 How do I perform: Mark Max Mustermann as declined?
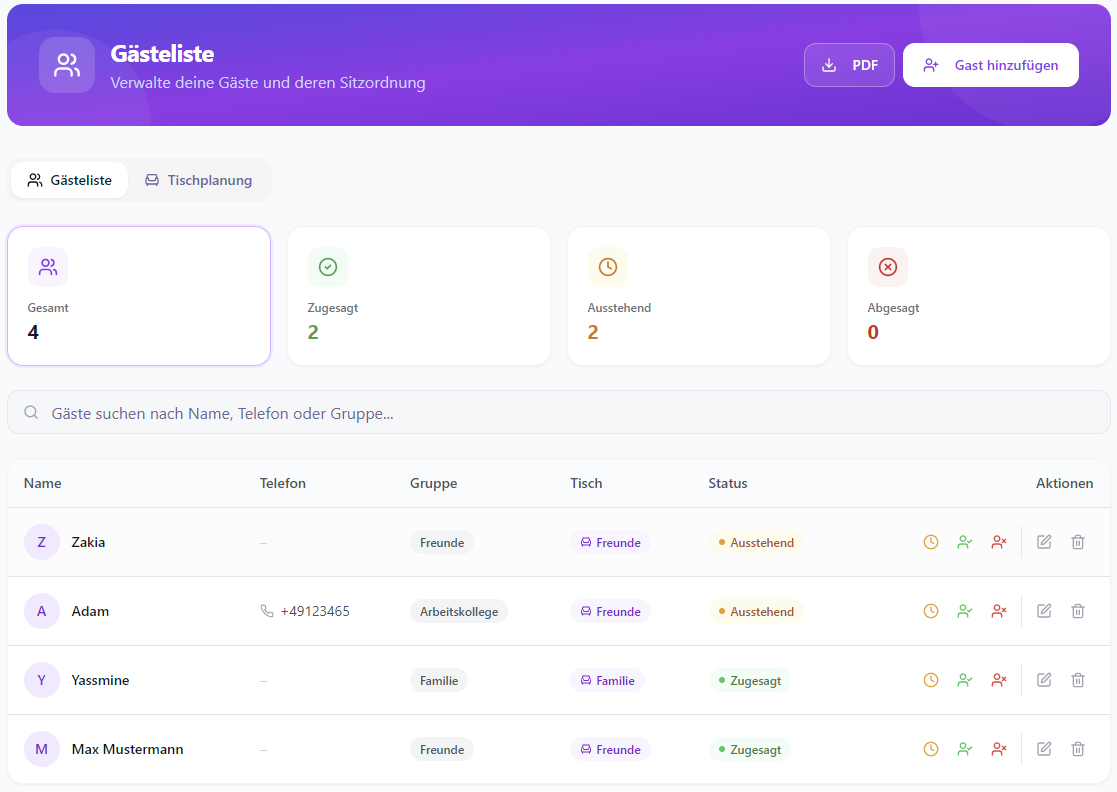point(999,749)
